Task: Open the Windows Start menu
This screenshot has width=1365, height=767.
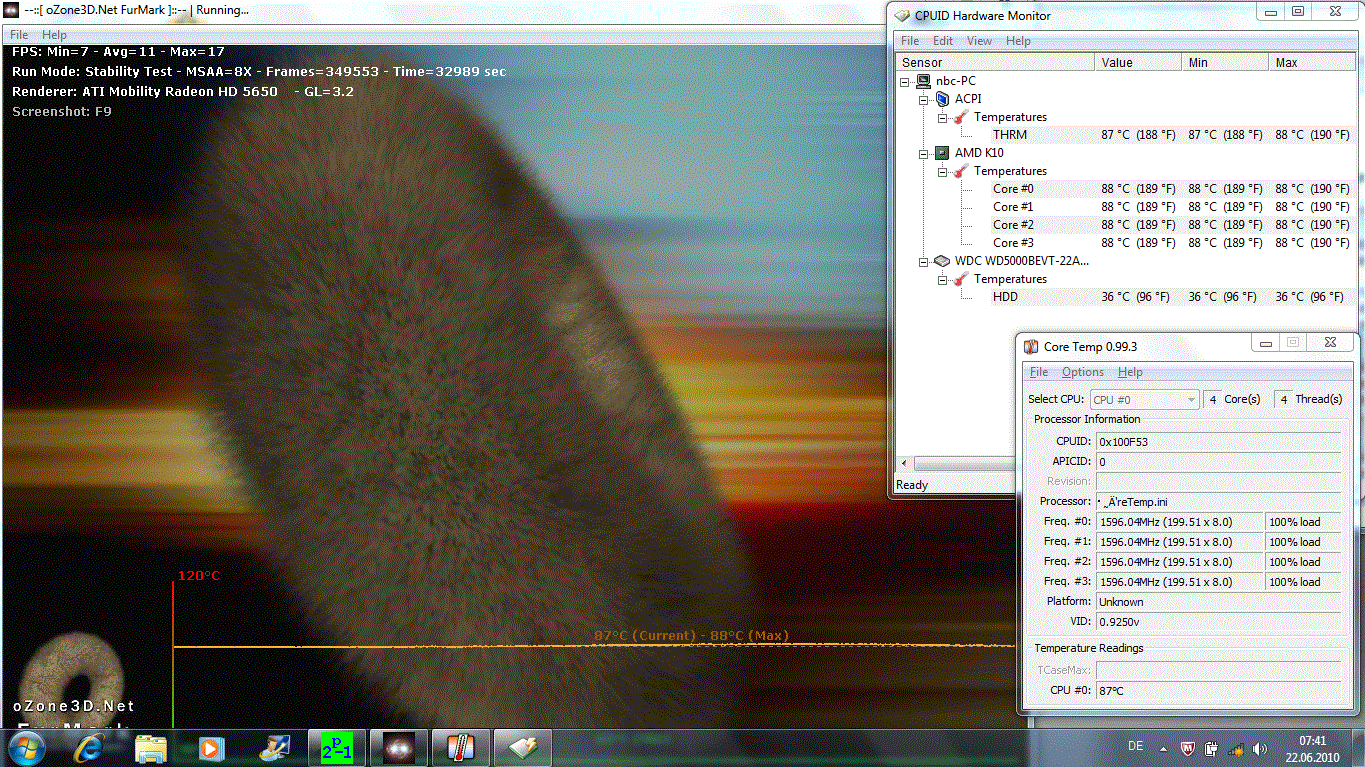Action: tap(27, 747)
